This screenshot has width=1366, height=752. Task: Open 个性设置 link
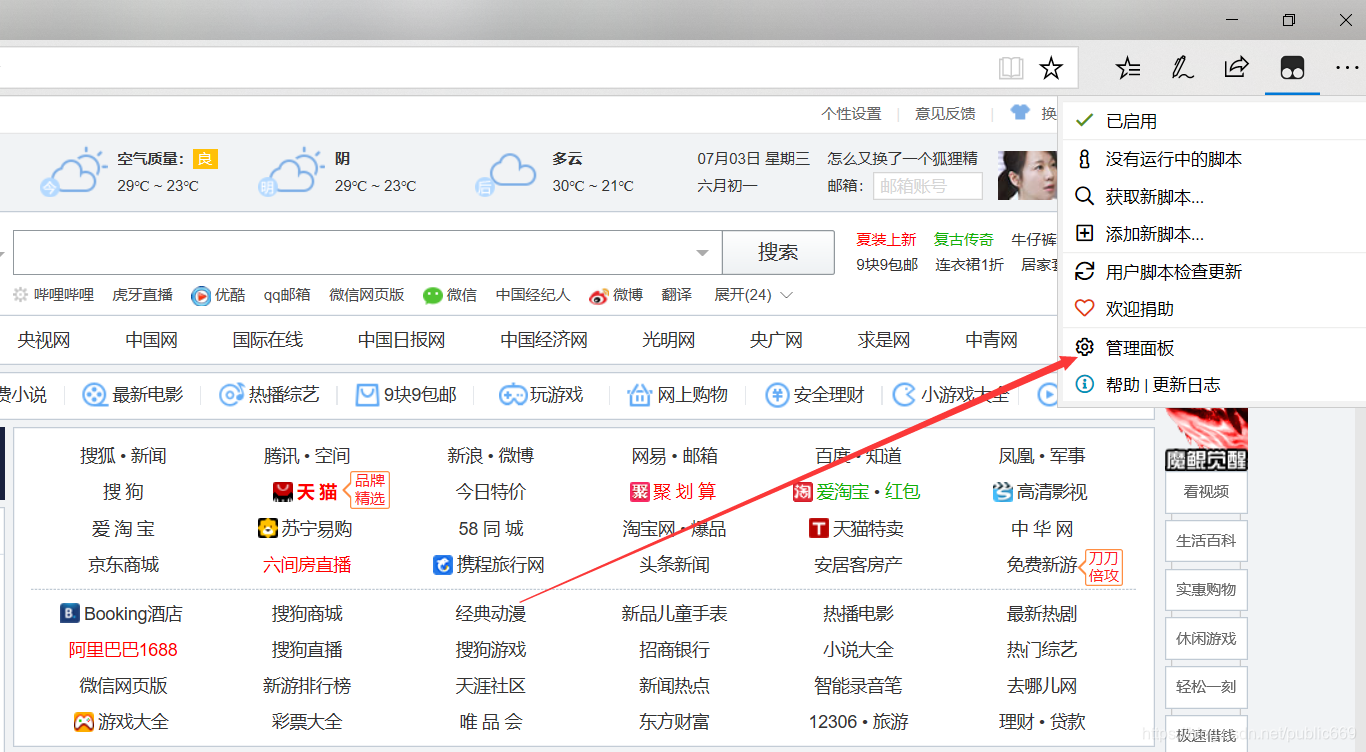(852, 114)
